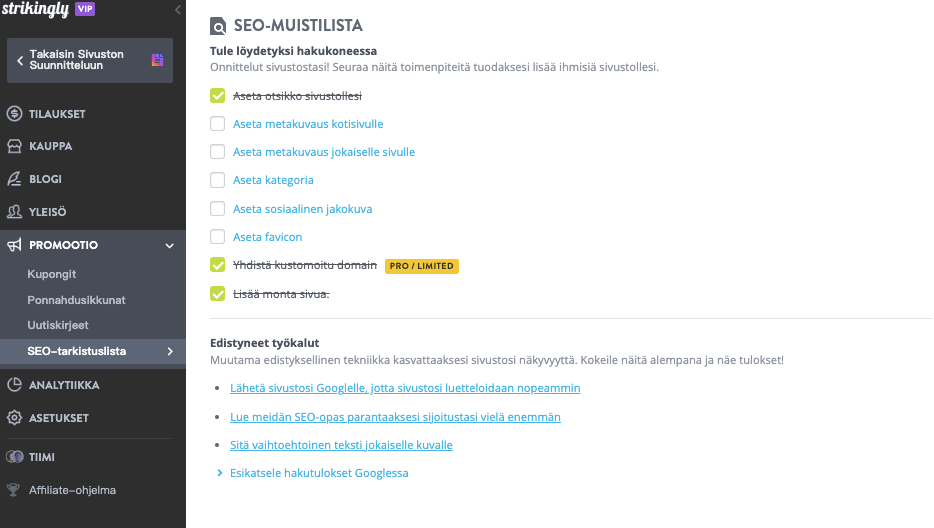The width and height of the screenshot is (934, 528).
Task: Click the Strikingly logo
Action: point(35,8)
